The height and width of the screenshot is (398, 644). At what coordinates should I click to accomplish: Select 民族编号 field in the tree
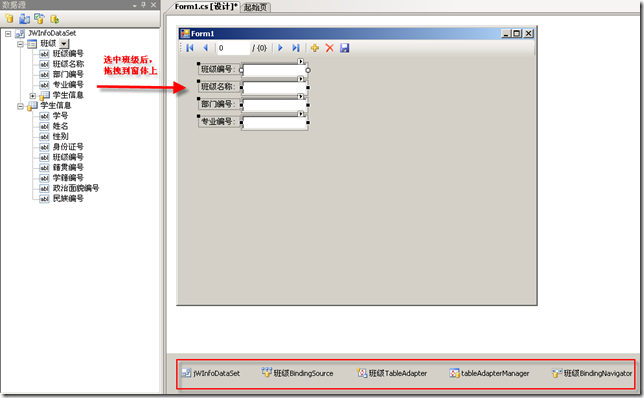pos(68,198)
